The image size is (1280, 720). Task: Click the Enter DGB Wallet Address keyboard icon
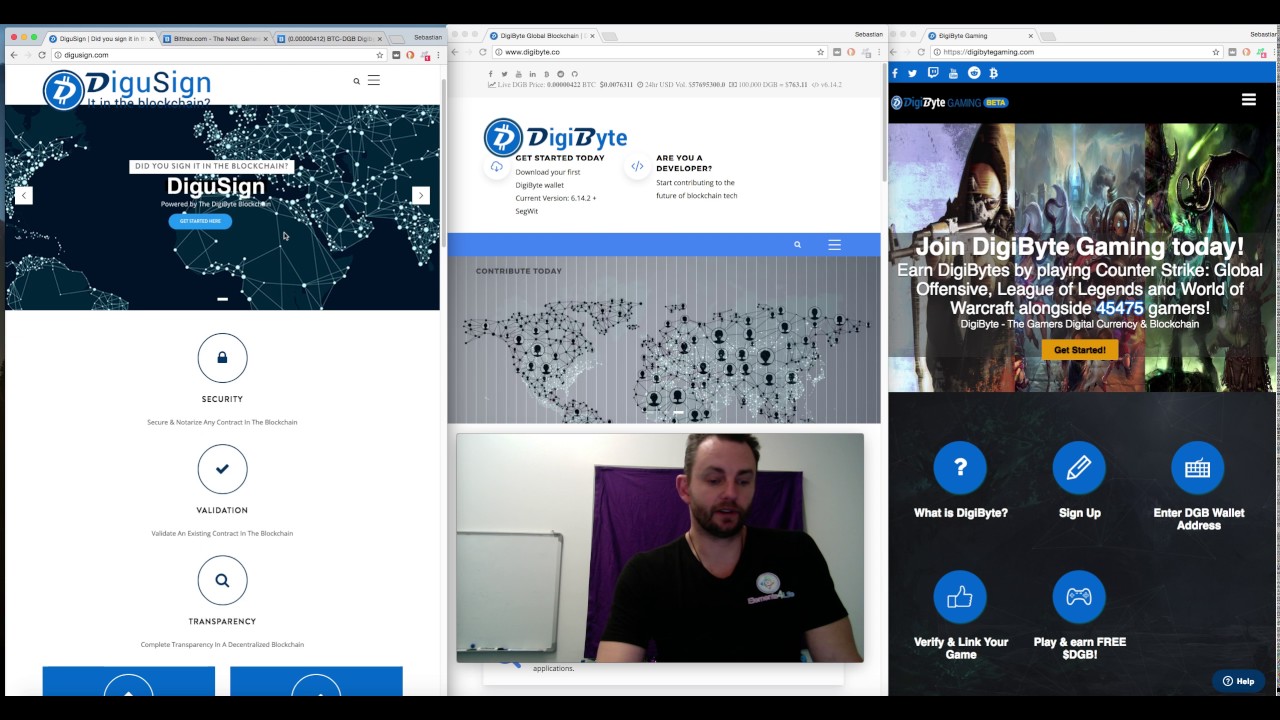[1197, 468]
